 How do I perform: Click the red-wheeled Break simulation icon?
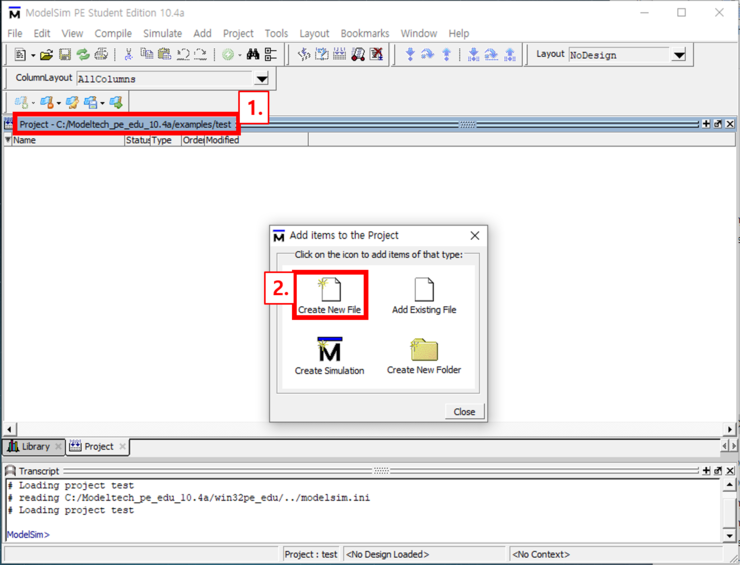pyautogui.click(x=358, y=55)
